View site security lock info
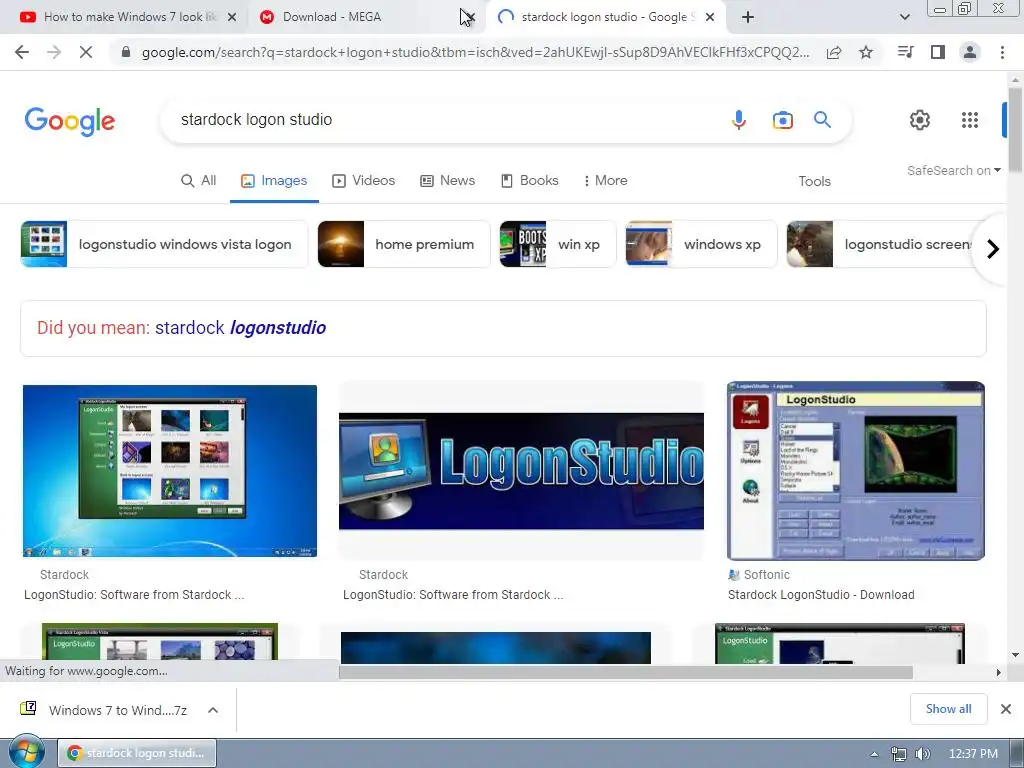This screenshot has width=1024, height=768. [x=126, y=52]
